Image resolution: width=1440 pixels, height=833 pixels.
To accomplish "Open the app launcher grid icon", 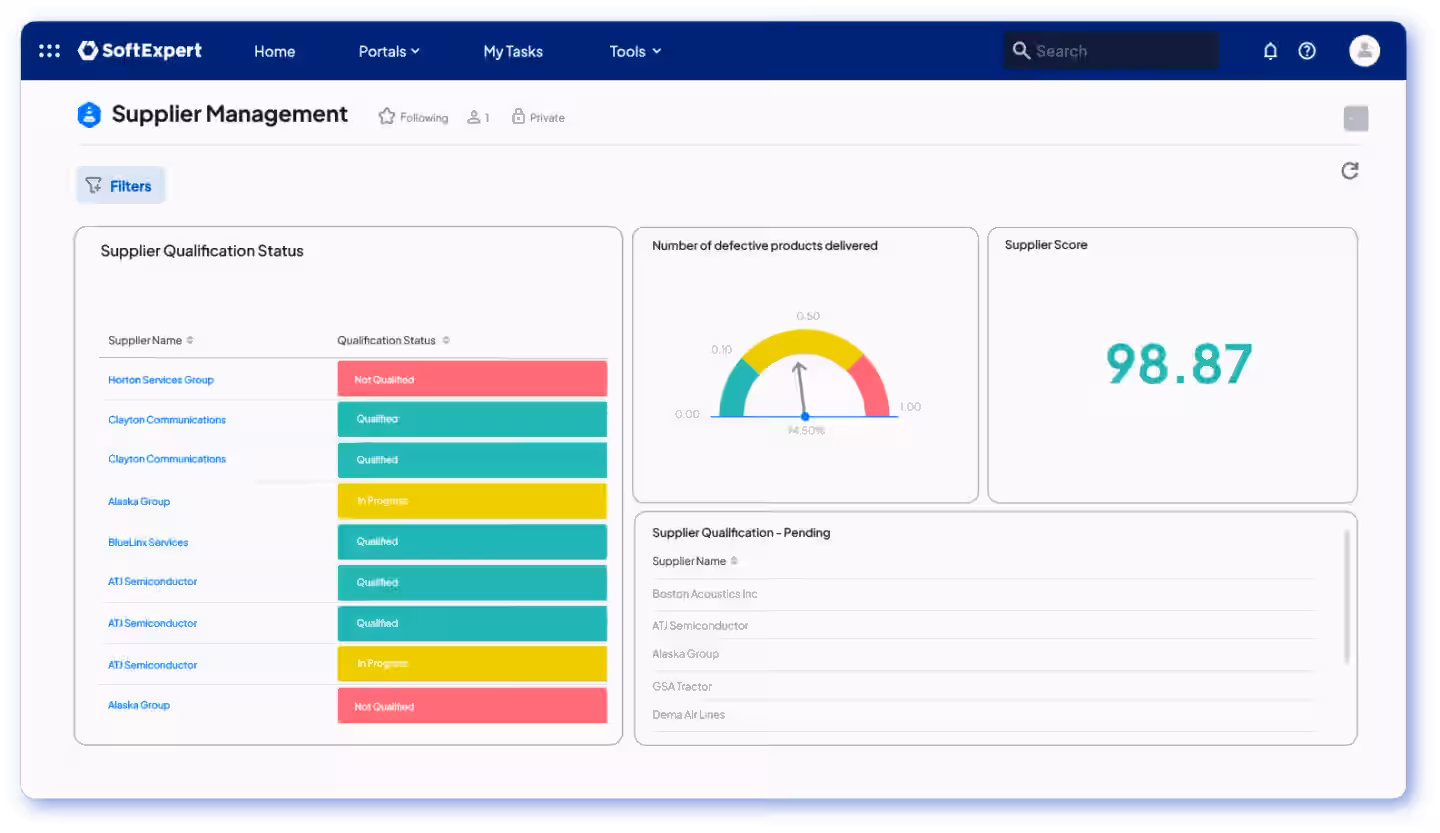I will (x=48, y=50).
